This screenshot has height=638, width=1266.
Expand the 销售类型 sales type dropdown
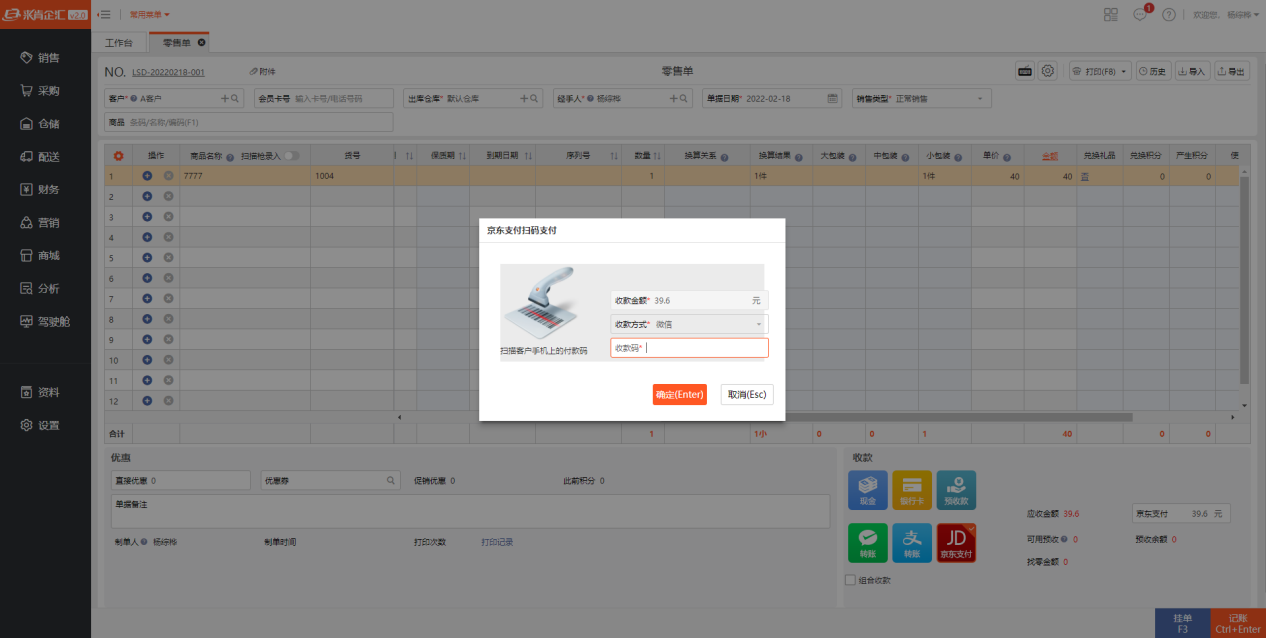point(921,98)
